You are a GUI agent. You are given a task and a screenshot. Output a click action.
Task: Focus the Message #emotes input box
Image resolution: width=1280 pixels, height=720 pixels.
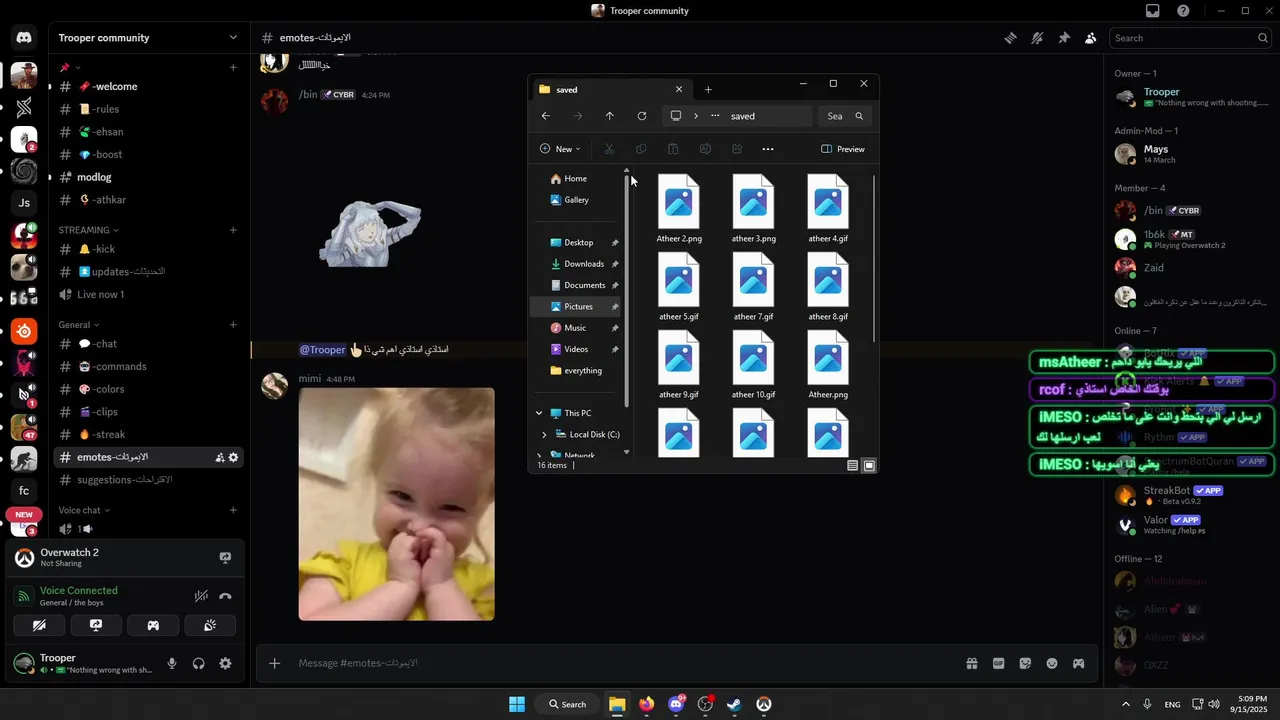[x=625, y=663]
